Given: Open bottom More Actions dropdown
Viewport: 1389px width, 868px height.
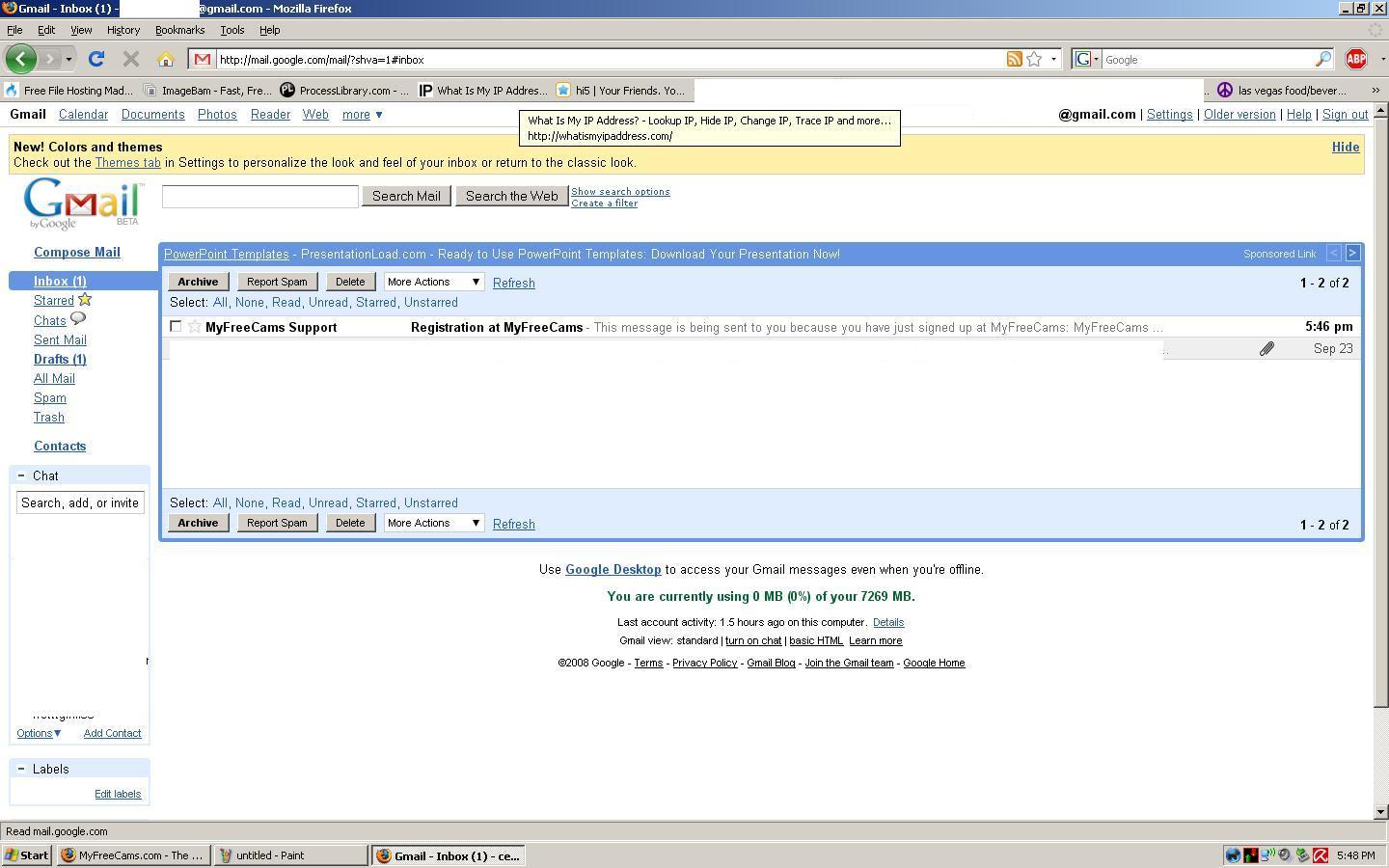Looking at the screenshot, I should click(x=433, y=523).
